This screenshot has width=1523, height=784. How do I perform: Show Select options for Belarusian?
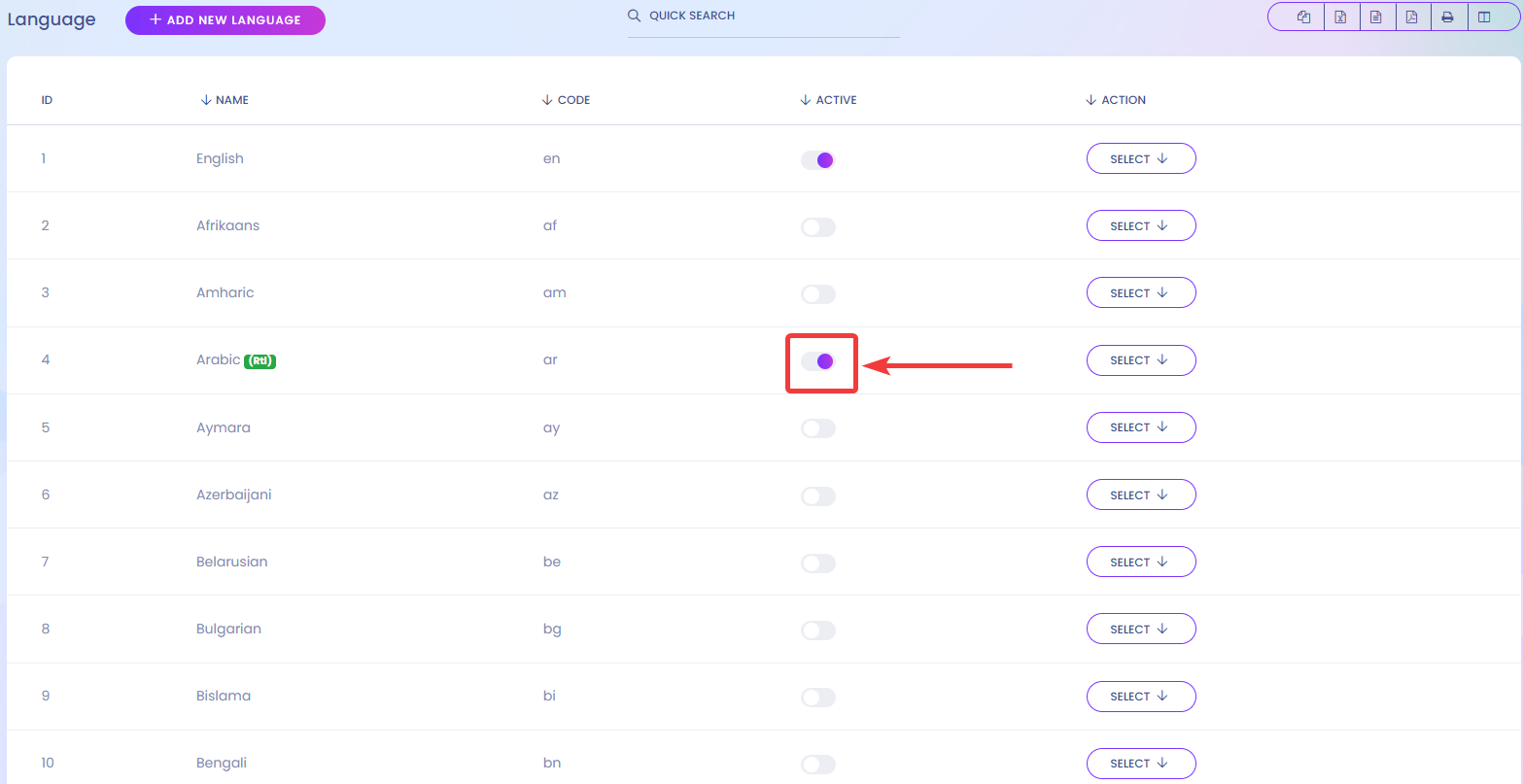pyautogui.click(x=1141, y=562)
